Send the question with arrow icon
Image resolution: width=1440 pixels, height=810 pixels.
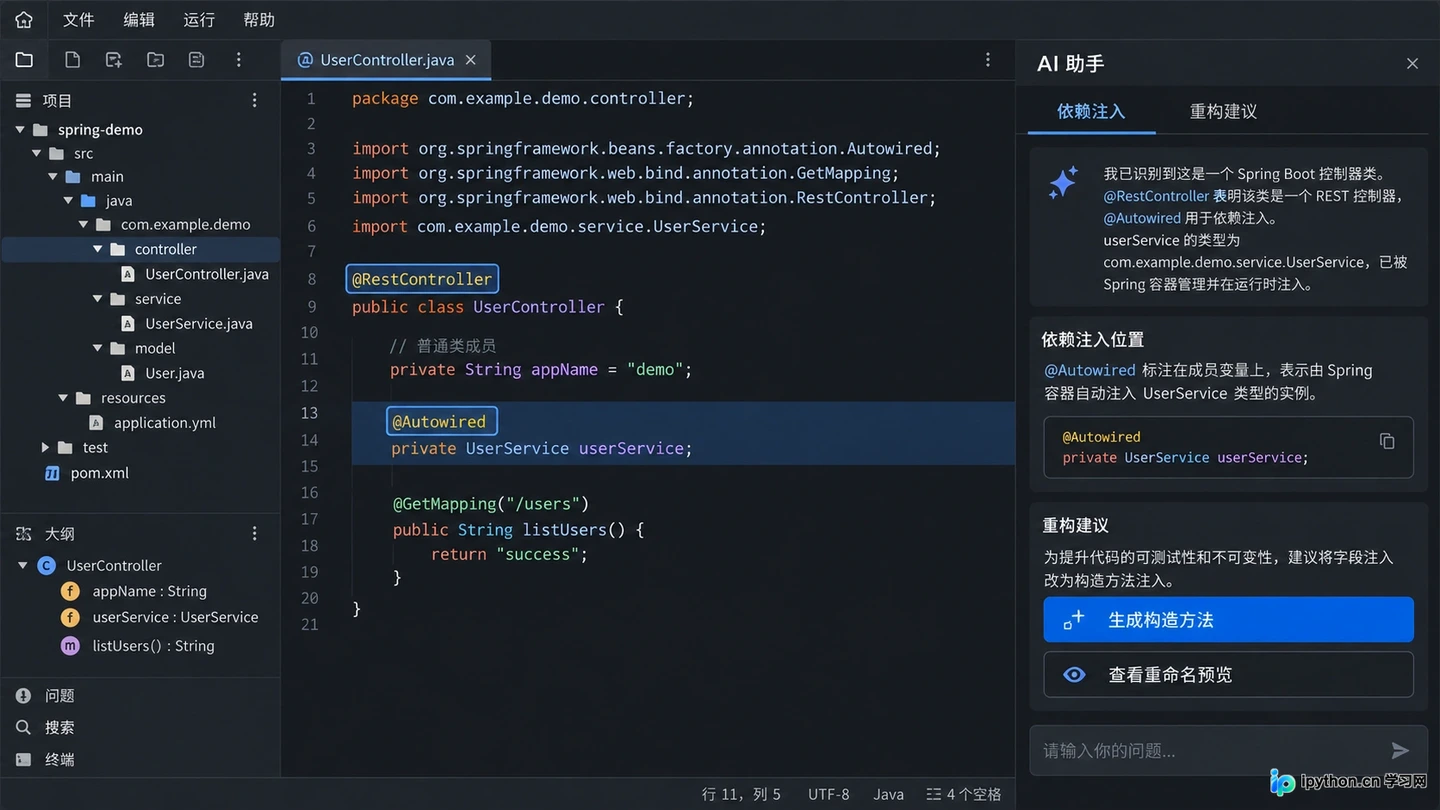pyautogui.click(x=1400, y=750)
